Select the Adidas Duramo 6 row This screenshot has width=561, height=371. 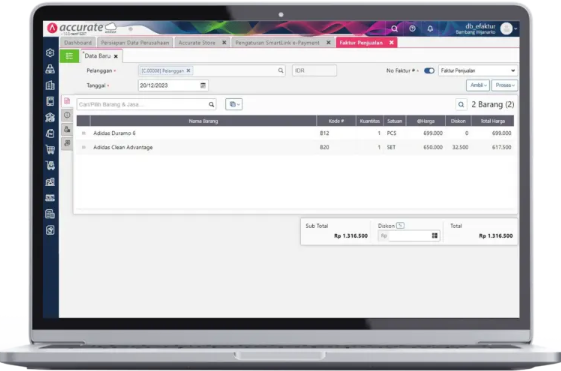(295, 133)
